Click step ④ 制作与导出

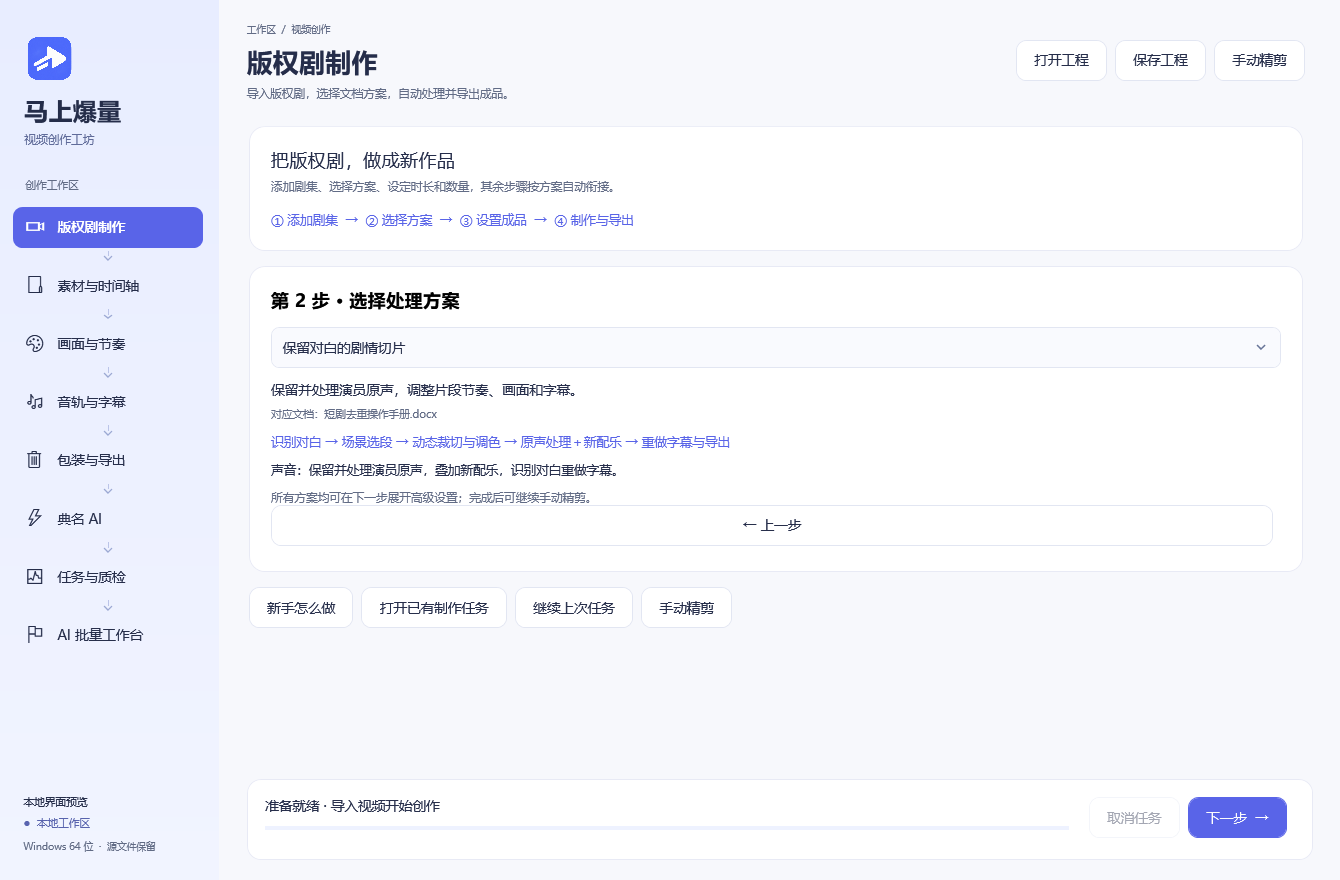[594, 220]
